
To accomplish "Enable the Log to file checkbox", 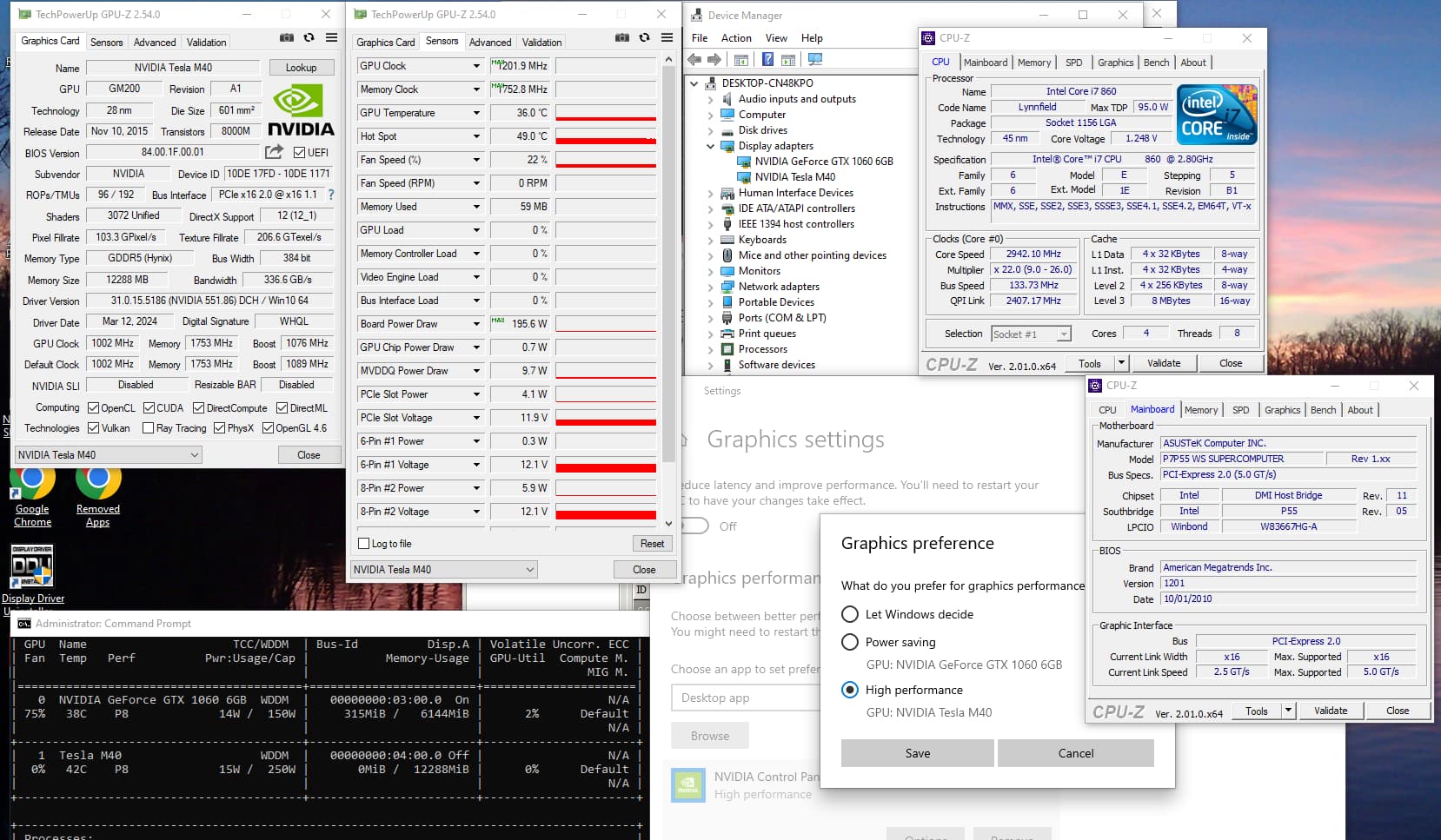I will pyautogui.click(x=364, y=544).
